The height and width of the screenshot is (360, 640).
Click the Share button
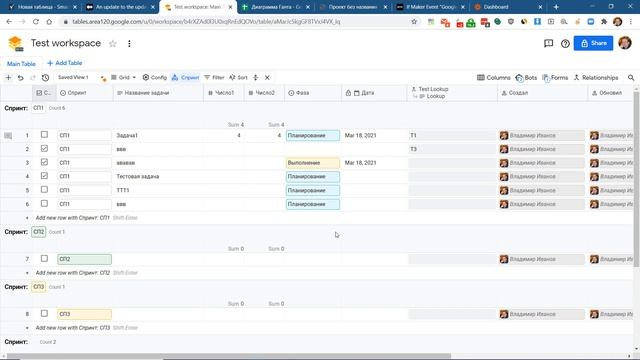pos(593,43)
